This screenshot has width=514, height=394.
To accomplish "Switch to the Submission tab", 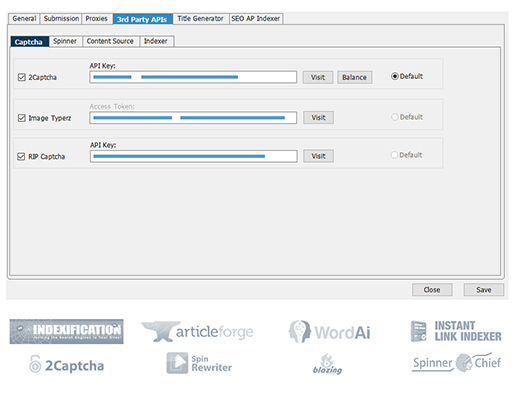I will (61, 19).
